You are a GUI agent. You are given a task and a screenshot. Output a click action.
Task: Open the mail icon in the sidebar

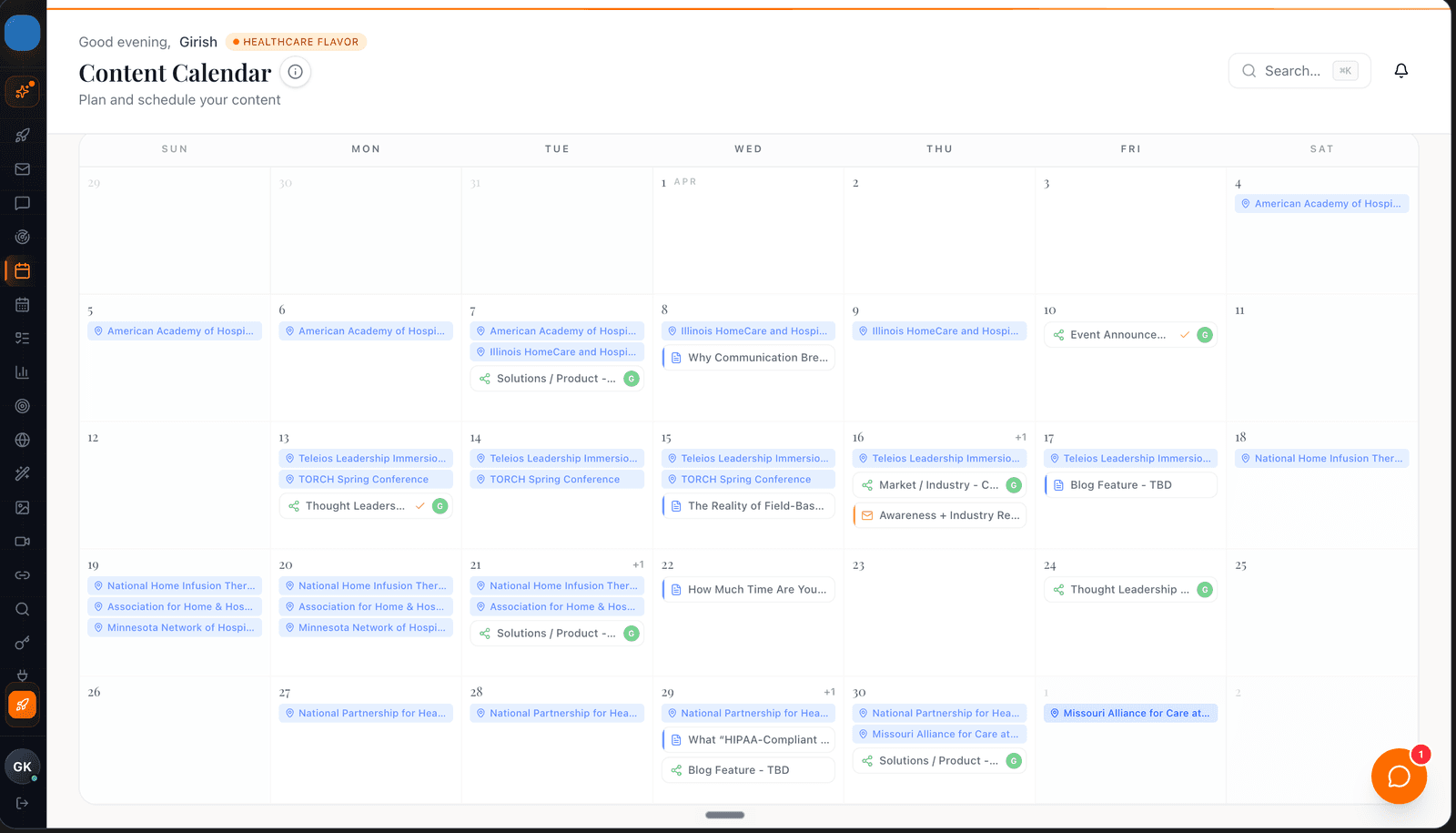pyautogui.click(x=23, y=169)
